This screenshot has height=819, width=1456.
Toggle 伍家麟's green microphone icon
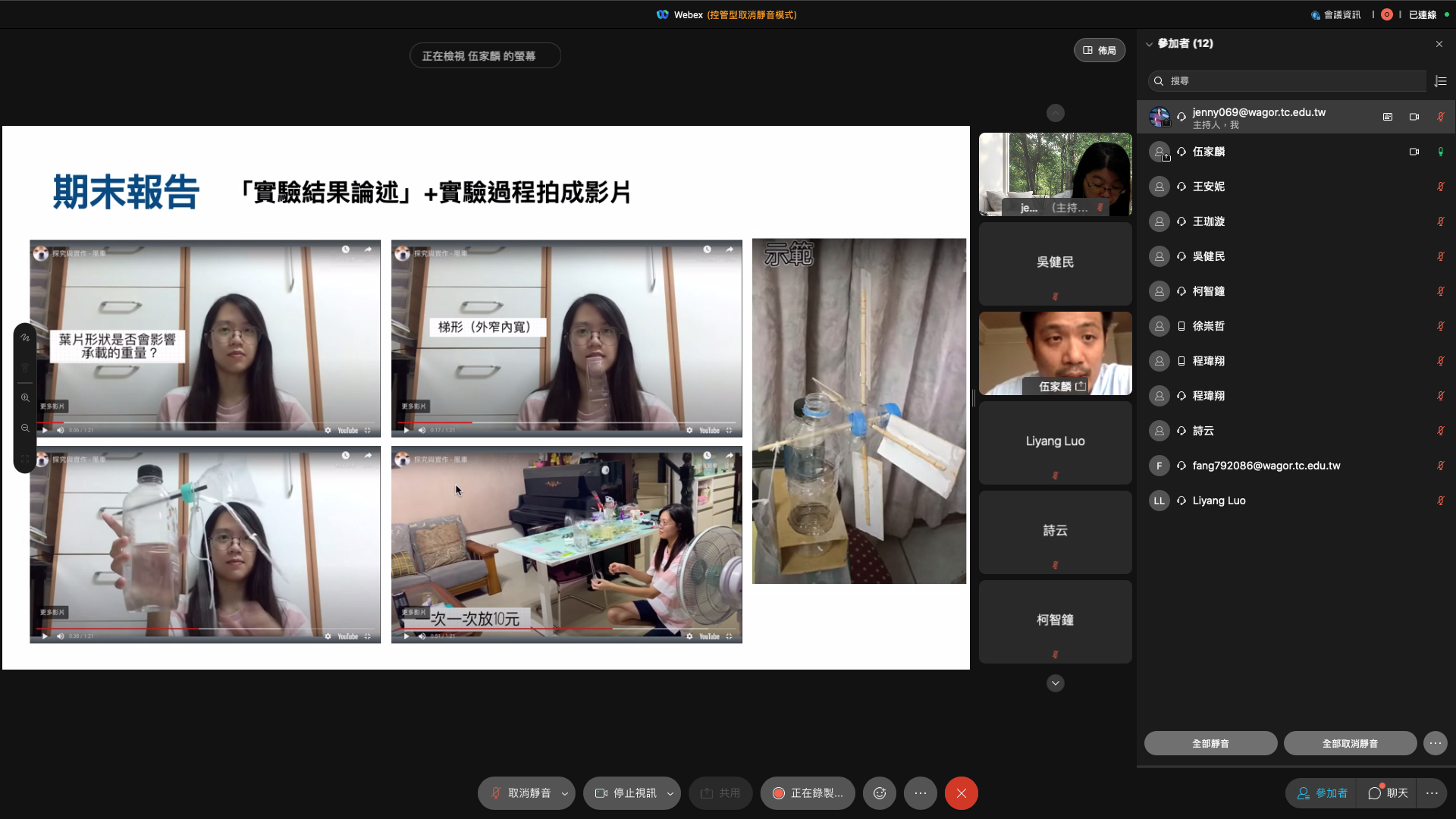click(x=1440, y=152)
